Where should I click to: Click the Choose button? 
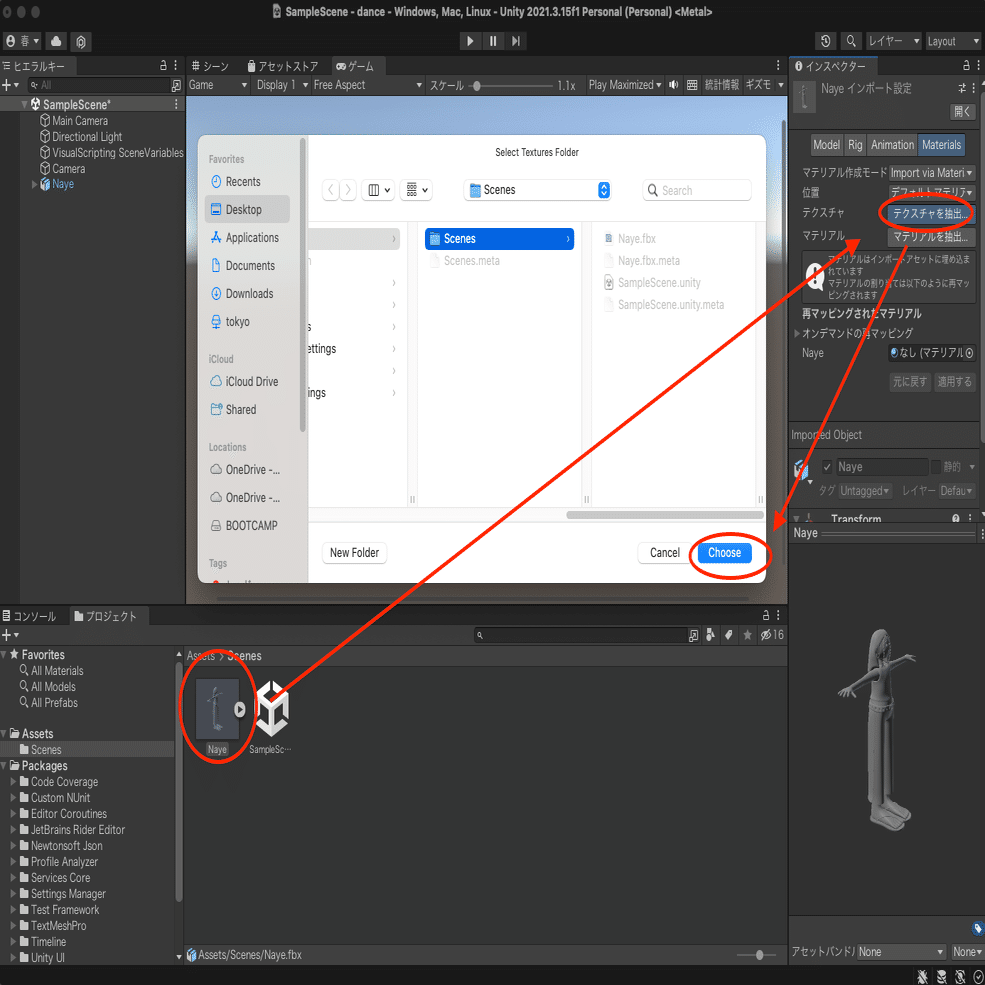[x=724, y=553]
